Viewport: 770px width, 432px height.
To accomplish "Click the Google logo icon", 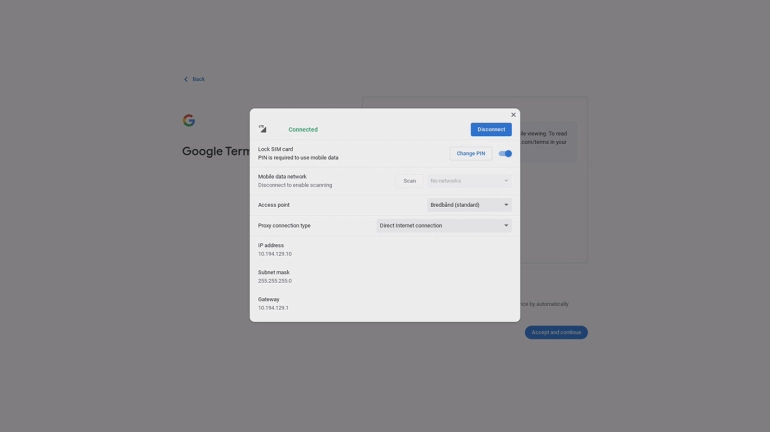I will tap(189, 120).
